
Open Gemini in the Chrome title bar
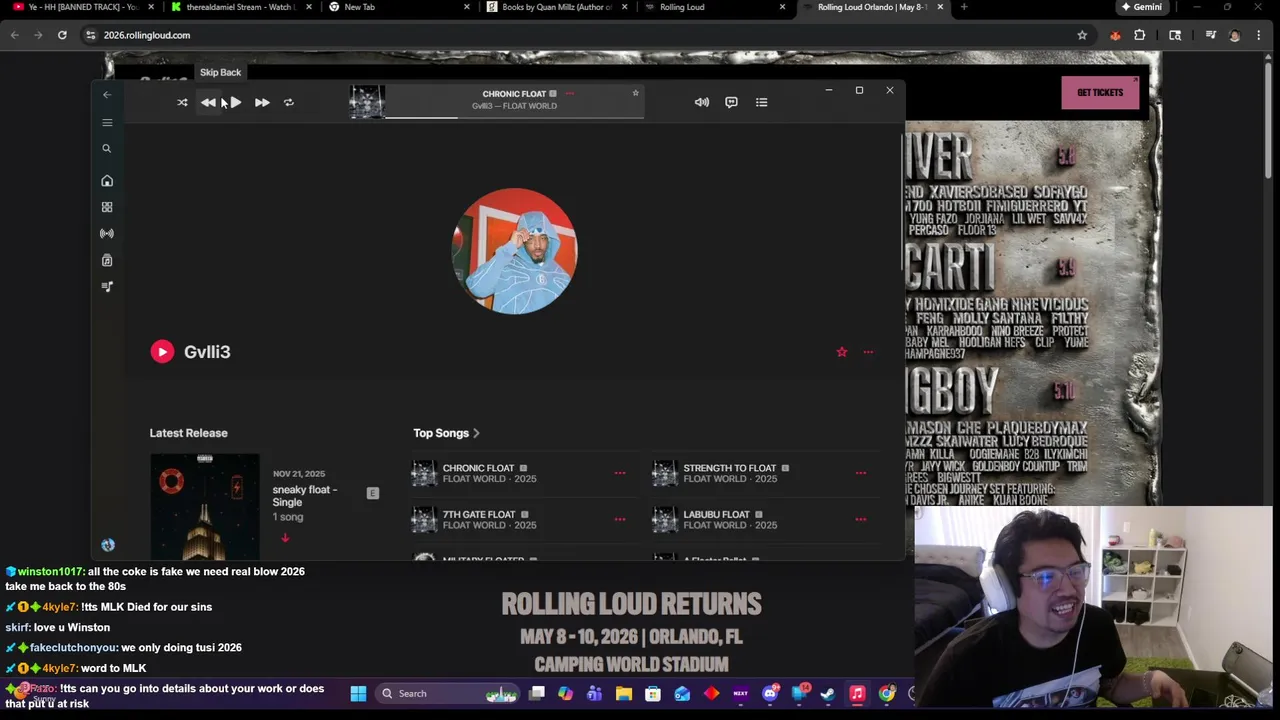(1142, 7)
